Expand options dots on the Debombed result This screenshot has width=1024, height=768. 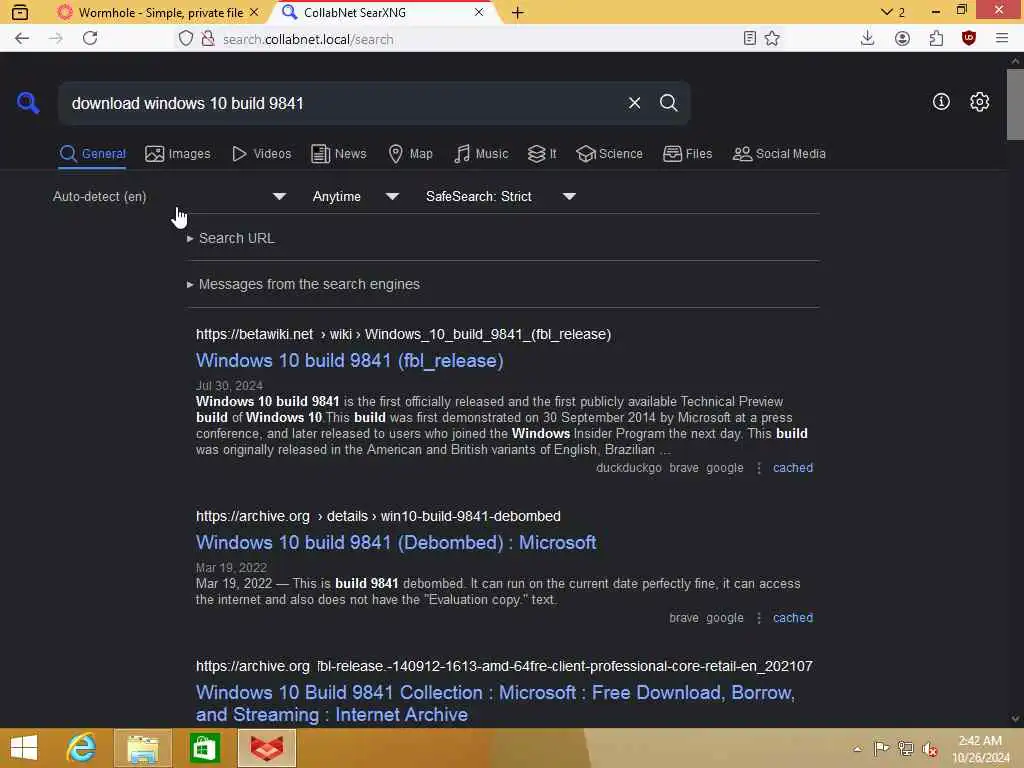click(x=758, y=618)
